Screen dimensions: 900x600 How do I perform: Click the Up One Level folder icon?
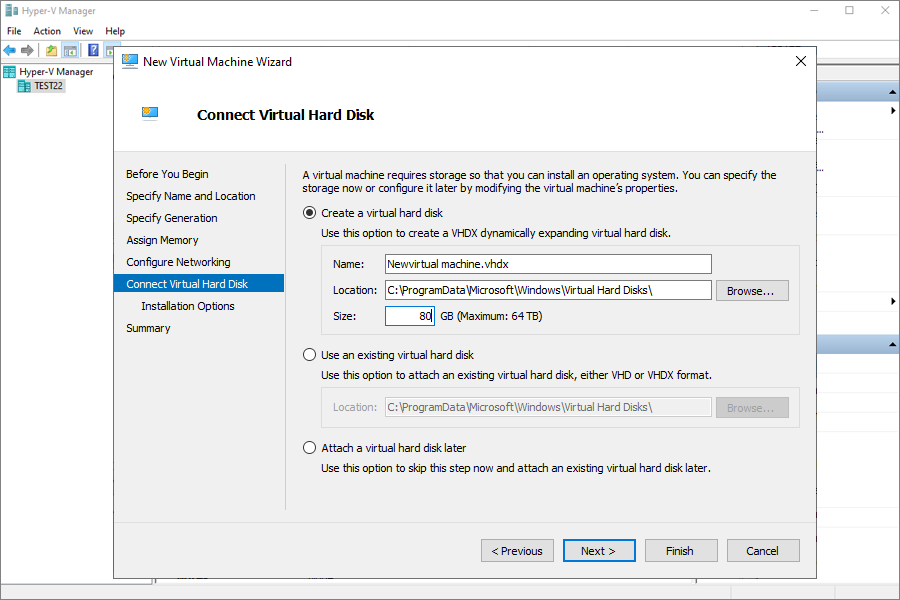(x=52, y=51)
